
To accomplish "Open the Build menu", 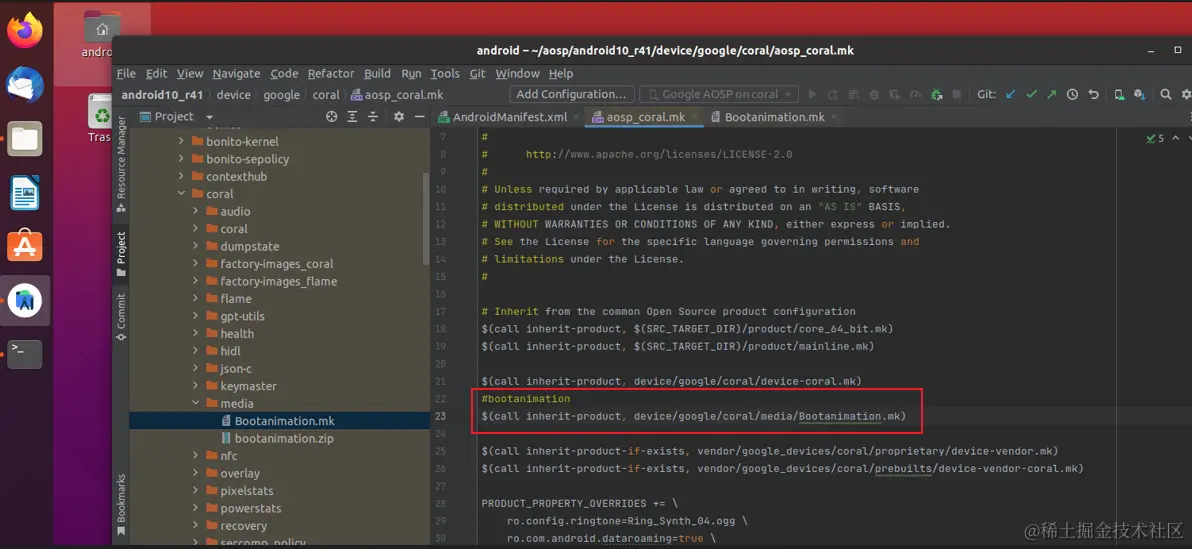I will (377, 74).
